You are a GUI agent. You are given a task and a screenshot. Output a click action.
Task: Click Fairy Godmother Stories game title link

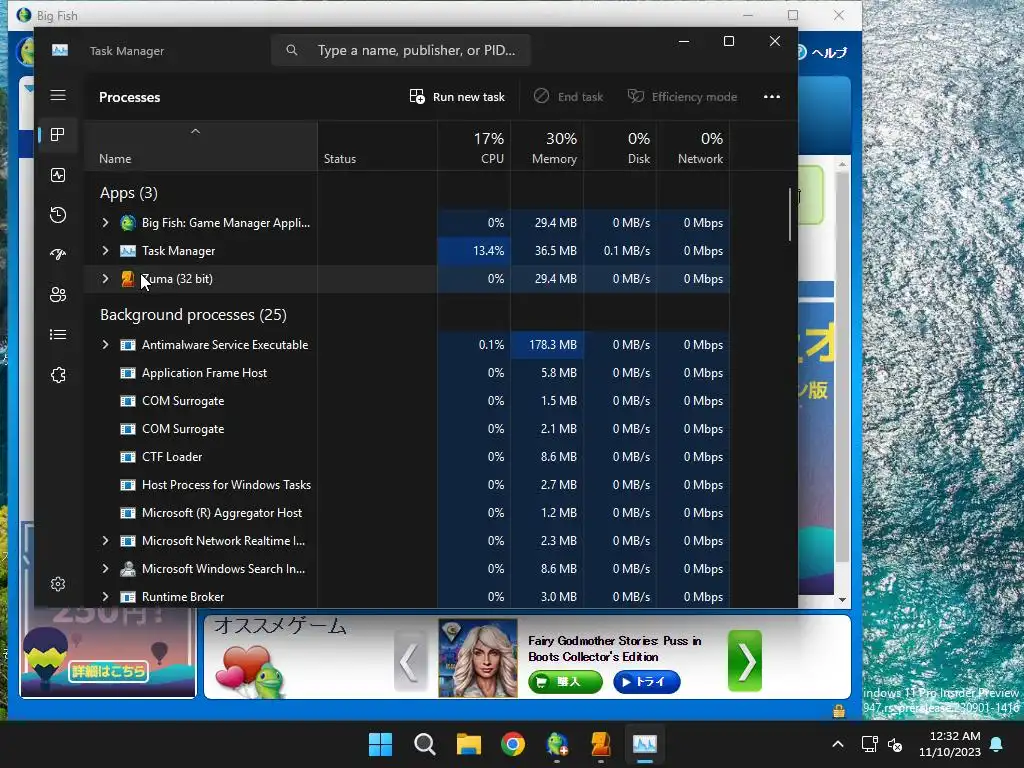(x=615, y=648)
